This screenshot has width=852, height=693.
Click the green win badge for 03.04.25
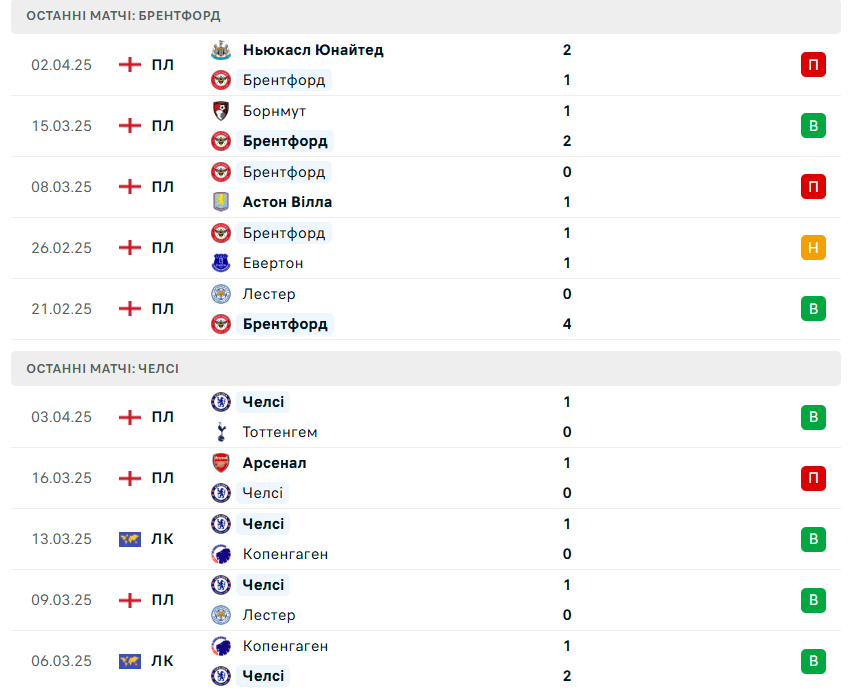[x=813, y=417]
